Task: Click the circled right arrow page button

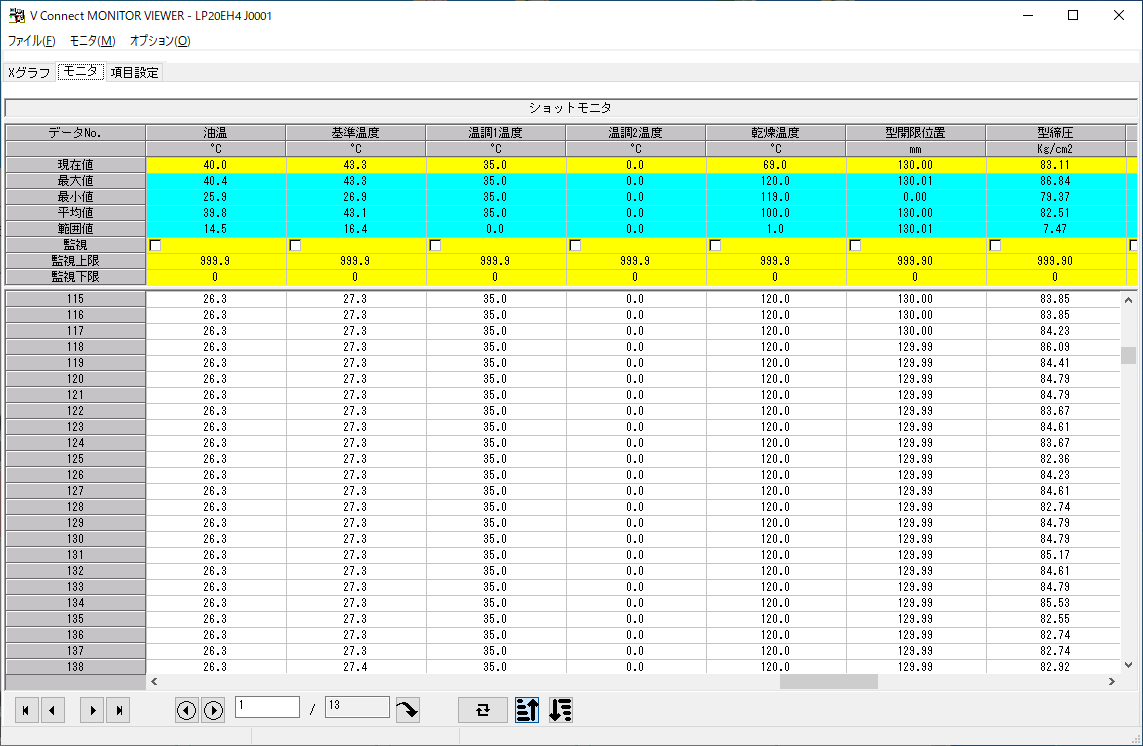Action: 213,710
